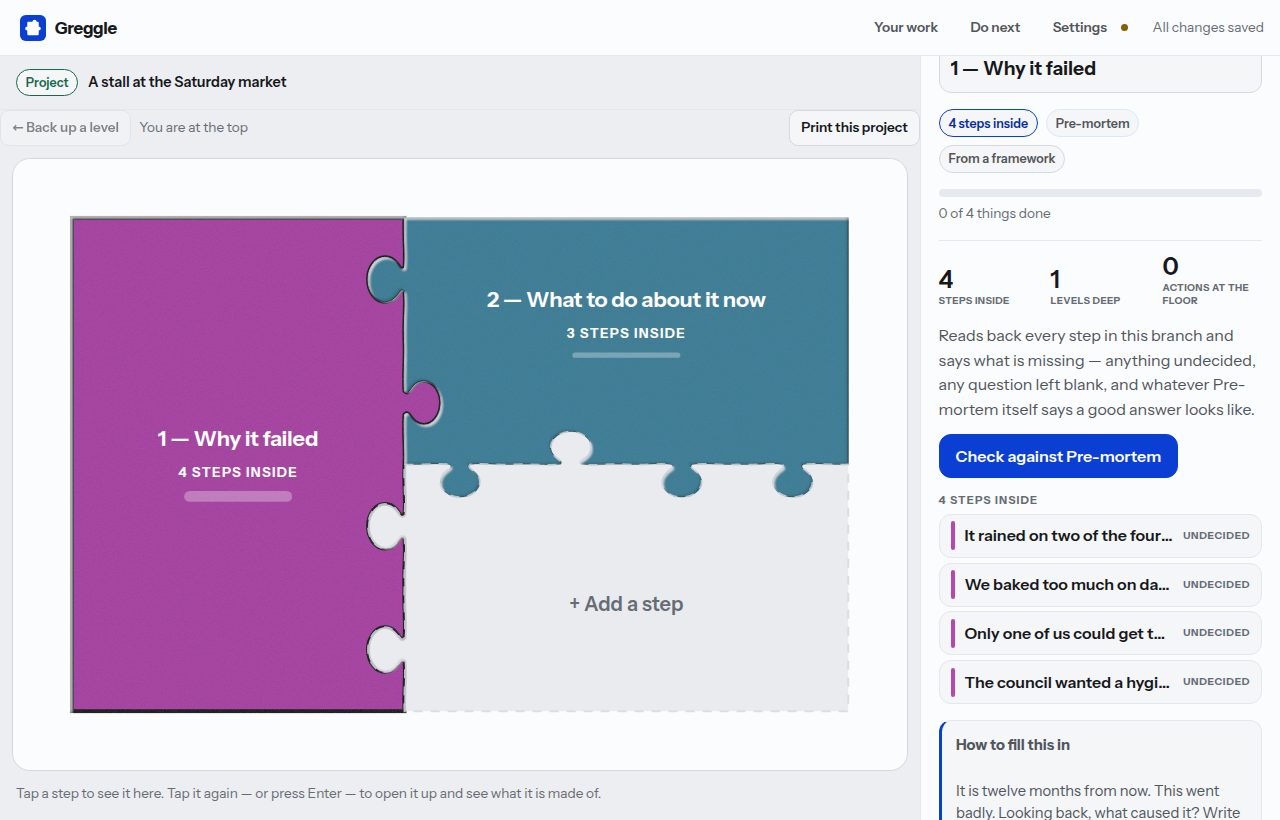Viewport: 1280px width, 820px height.
Task: Click the 4 steps inside pill
Action: (988, 123)
